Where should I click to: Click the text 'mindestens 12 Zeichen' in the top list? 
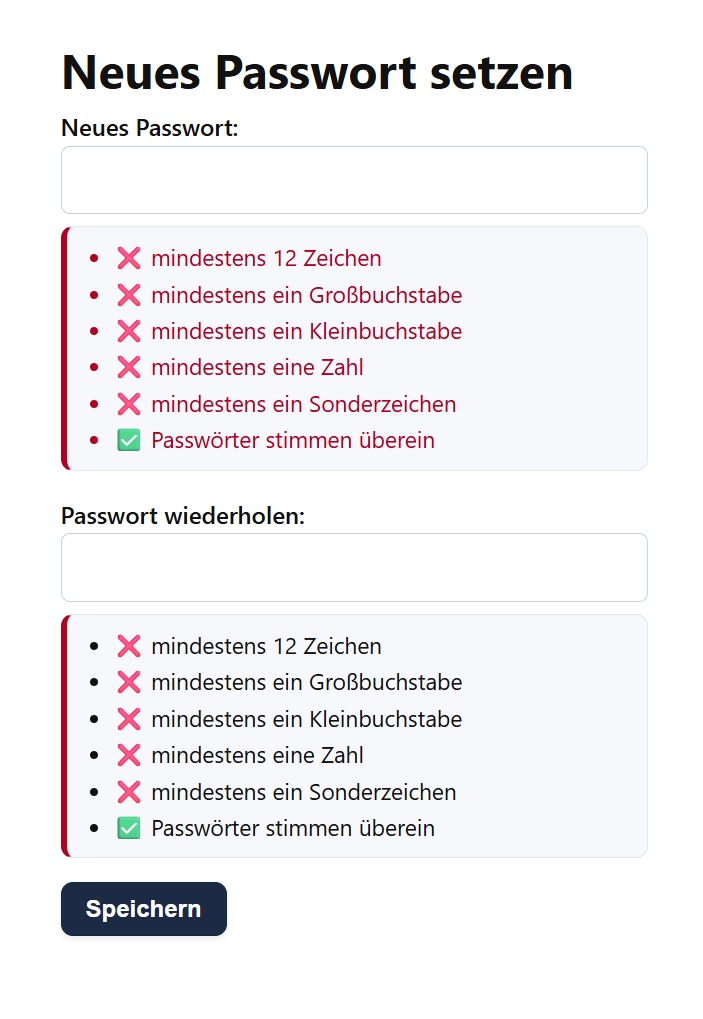point(265,258)
